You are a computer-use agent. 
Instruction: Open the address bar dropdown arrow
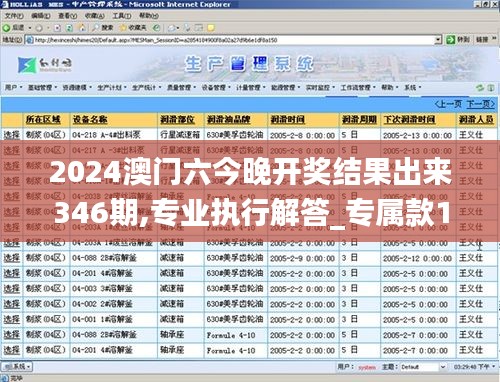[x=438, y=40]
